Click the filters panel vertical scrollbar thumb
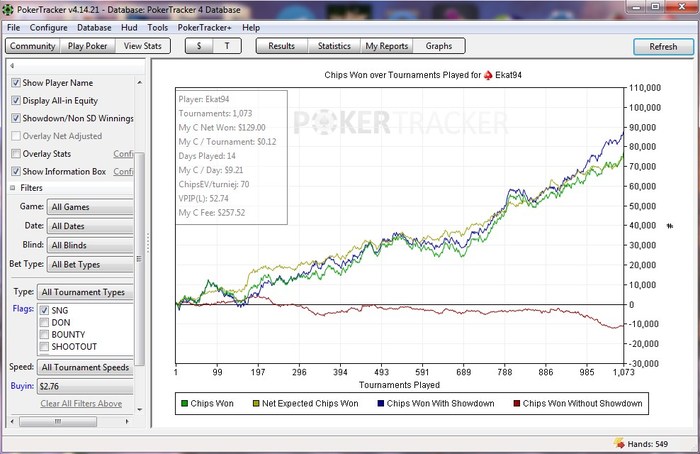This screenshot has height=454, width=700. click(x=139, y=259)
